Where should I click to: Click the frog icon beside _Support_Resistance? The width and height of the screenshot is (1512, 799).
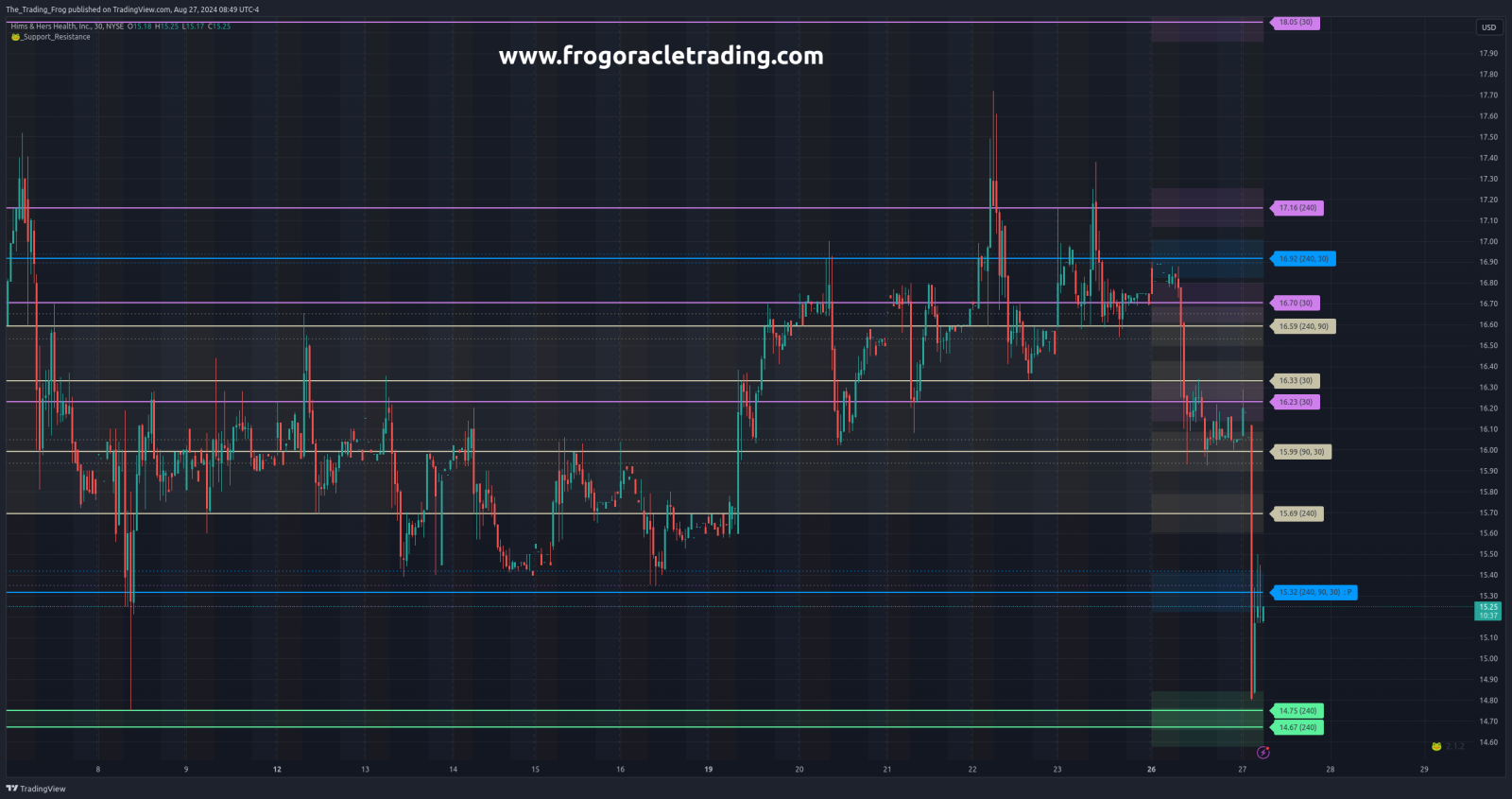15,37
